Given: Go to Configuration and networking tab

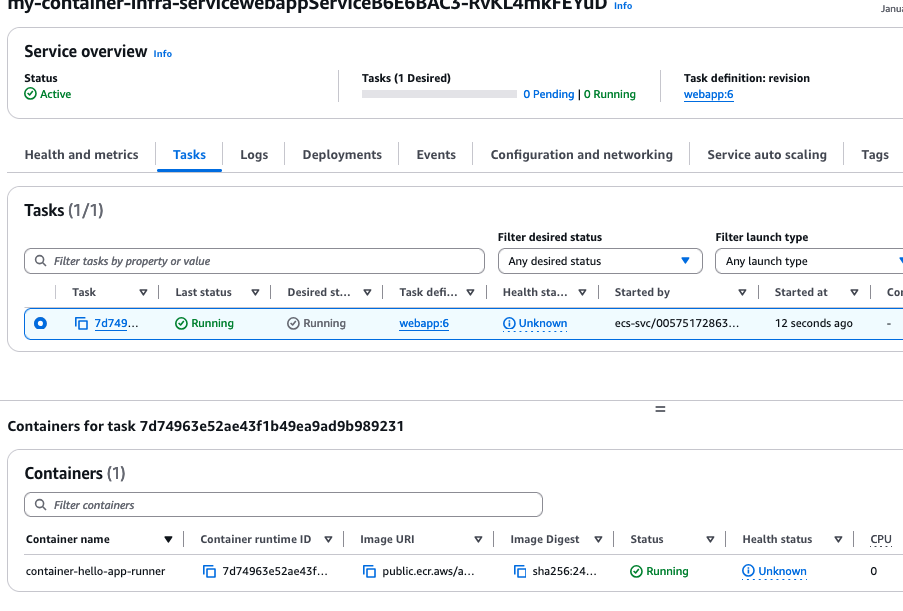Looking at the screenshot, I should click(581, 155).
